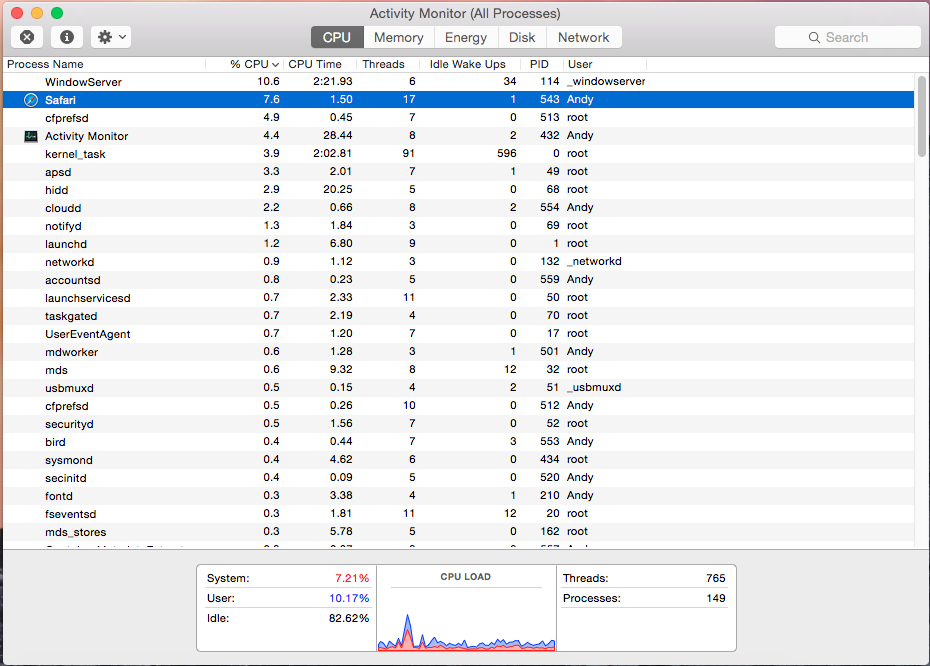Sort by CPU Time column header
This screenshot has width=930, height=666.
click(320, 64)
